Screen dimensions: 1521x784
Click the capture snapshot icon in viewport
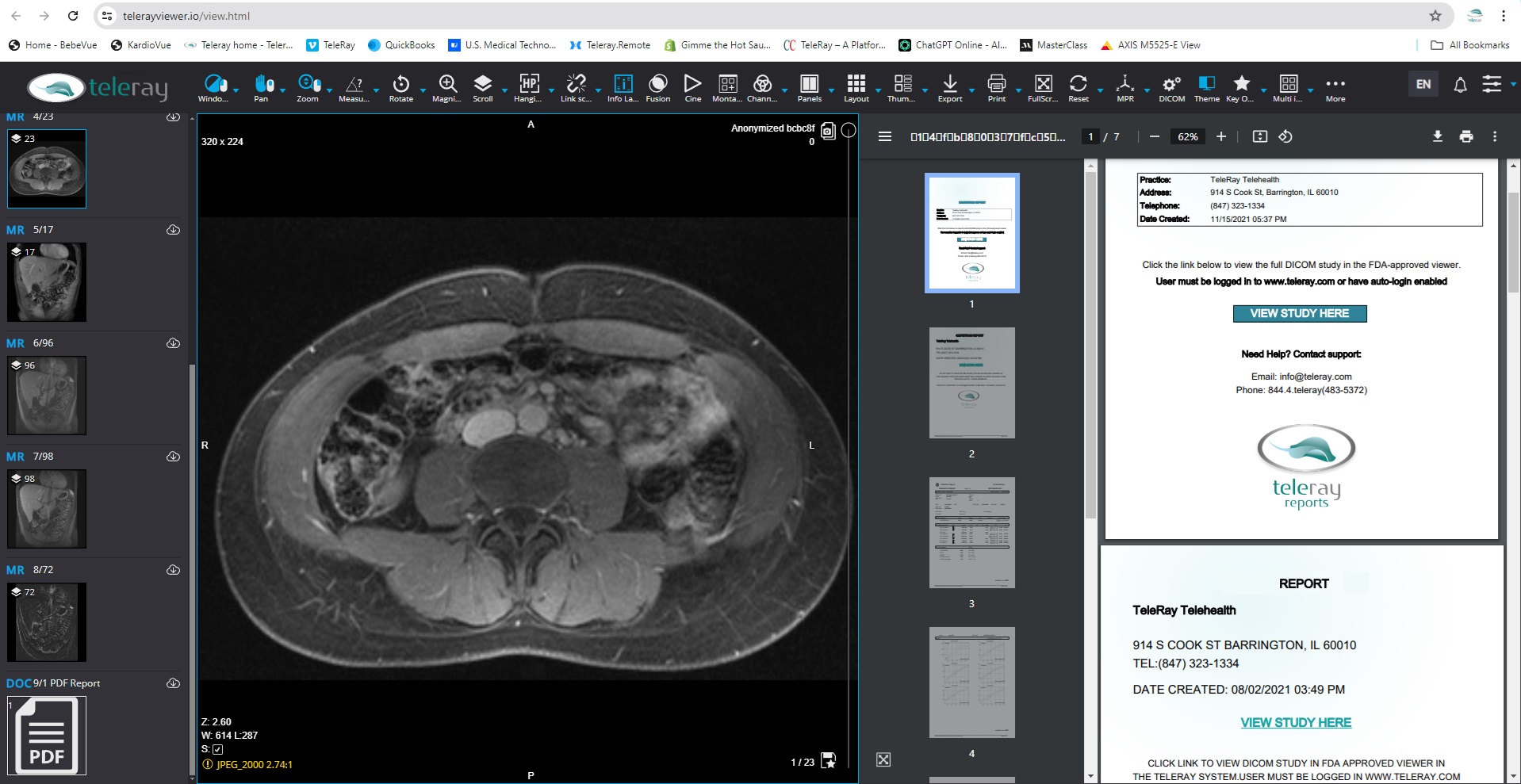click(x=828, y=131)
